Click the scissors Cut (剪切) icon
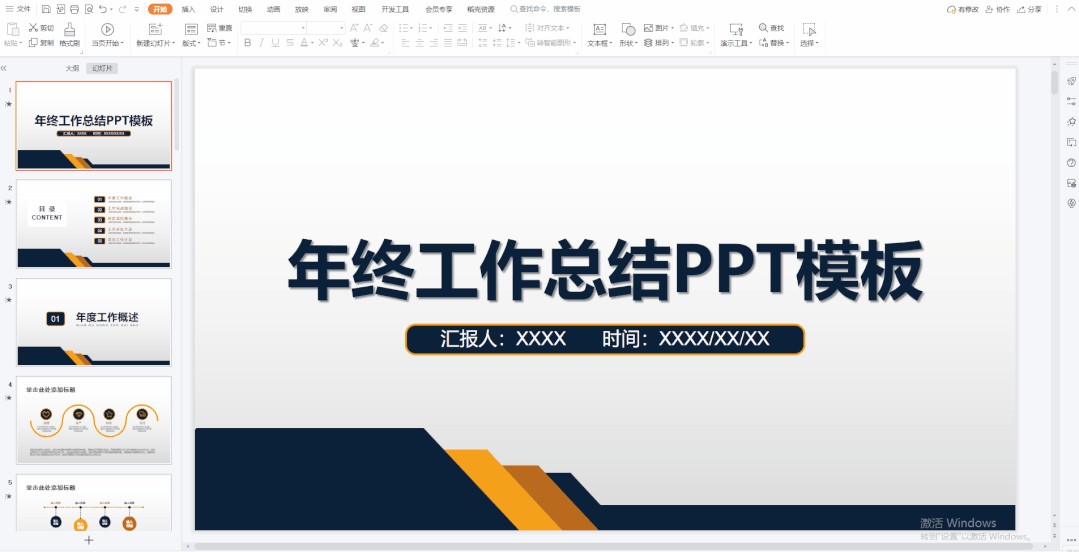Viewport: 1079px width, 552px height. coord(34,28)
